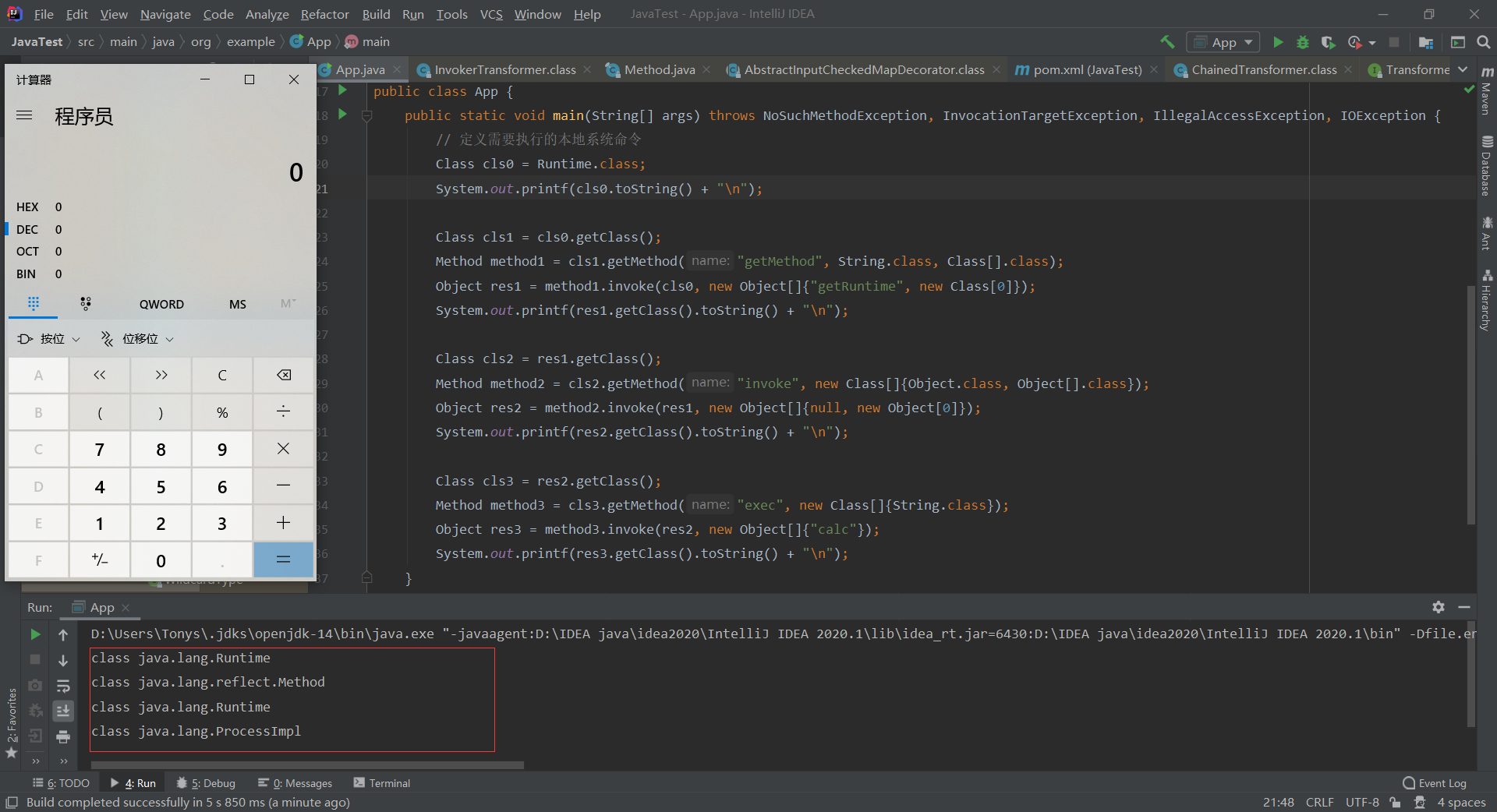Print the Run console output
The width and height of the screenshot is (1497, 812).
pyautogui.click(x=63, y=736)
